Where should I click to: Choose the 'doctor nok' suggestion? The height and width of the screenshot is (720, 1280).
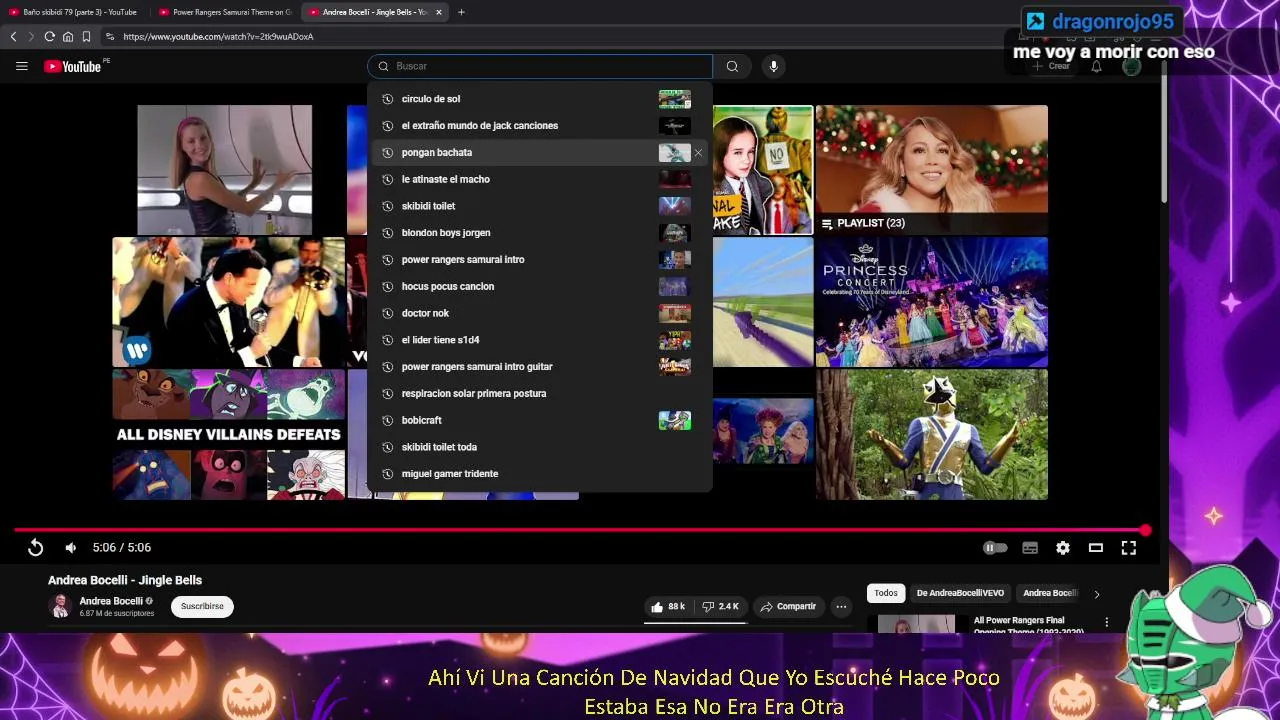coord(539,313)
